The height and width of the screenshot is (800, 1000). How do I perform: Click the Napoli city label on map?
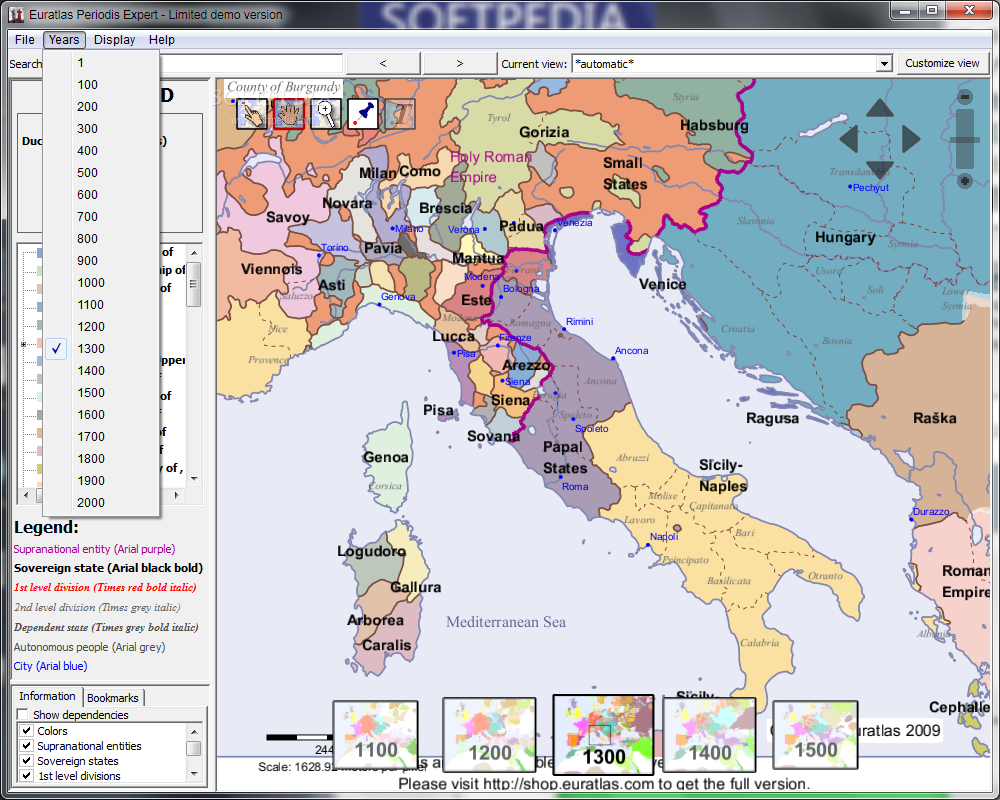coord(664,537)
